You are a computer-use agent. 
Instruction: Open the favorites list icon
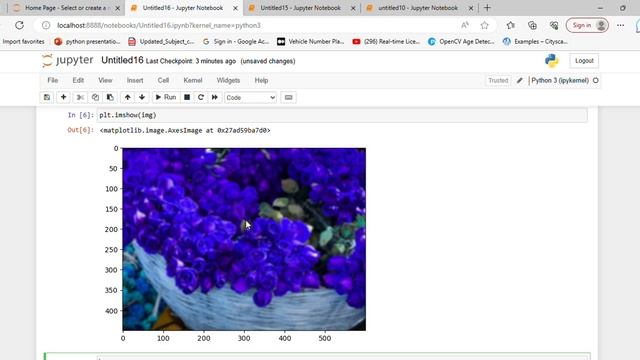pos(511,25)
